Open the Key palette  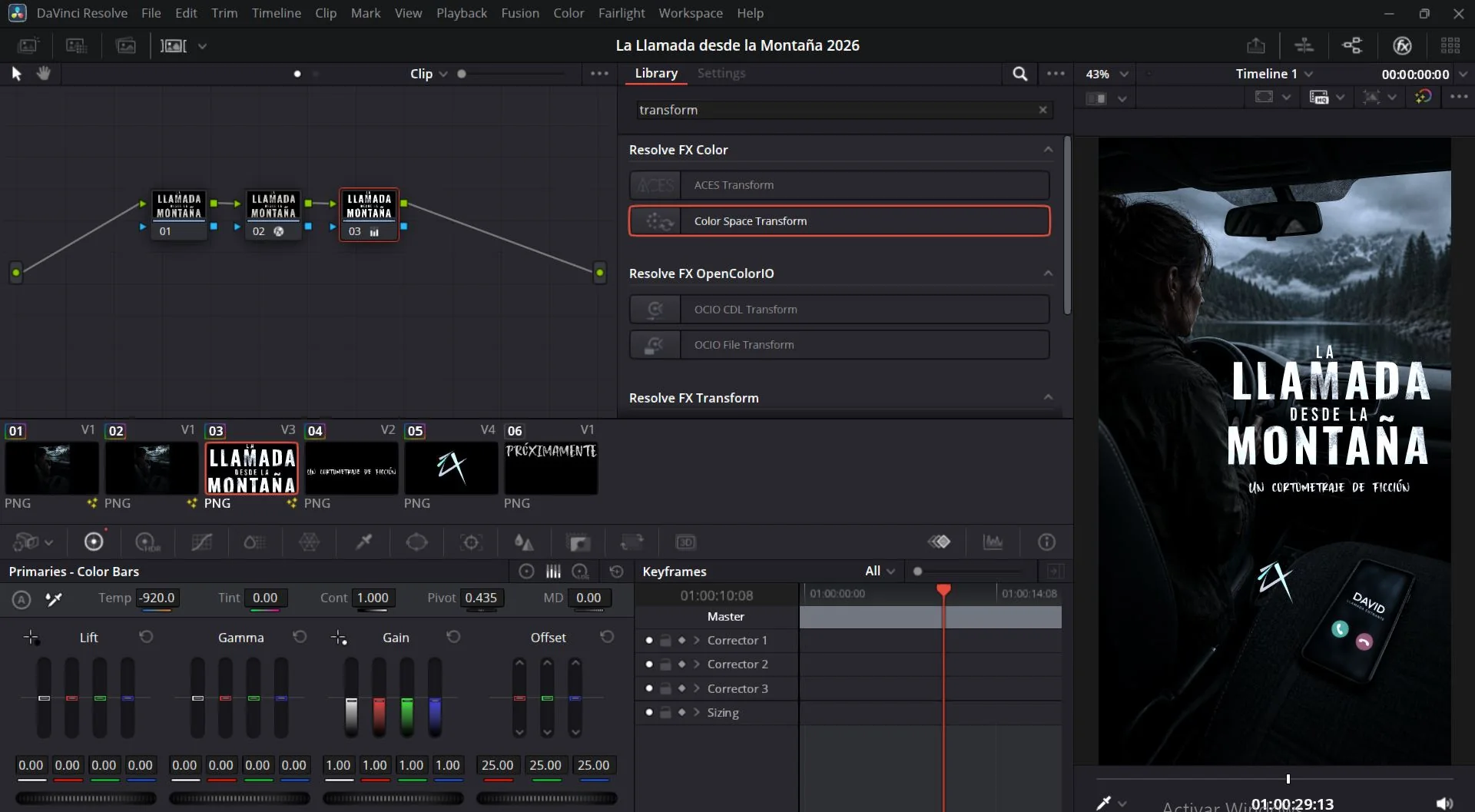pyautogui.click(x=578, y=542)
